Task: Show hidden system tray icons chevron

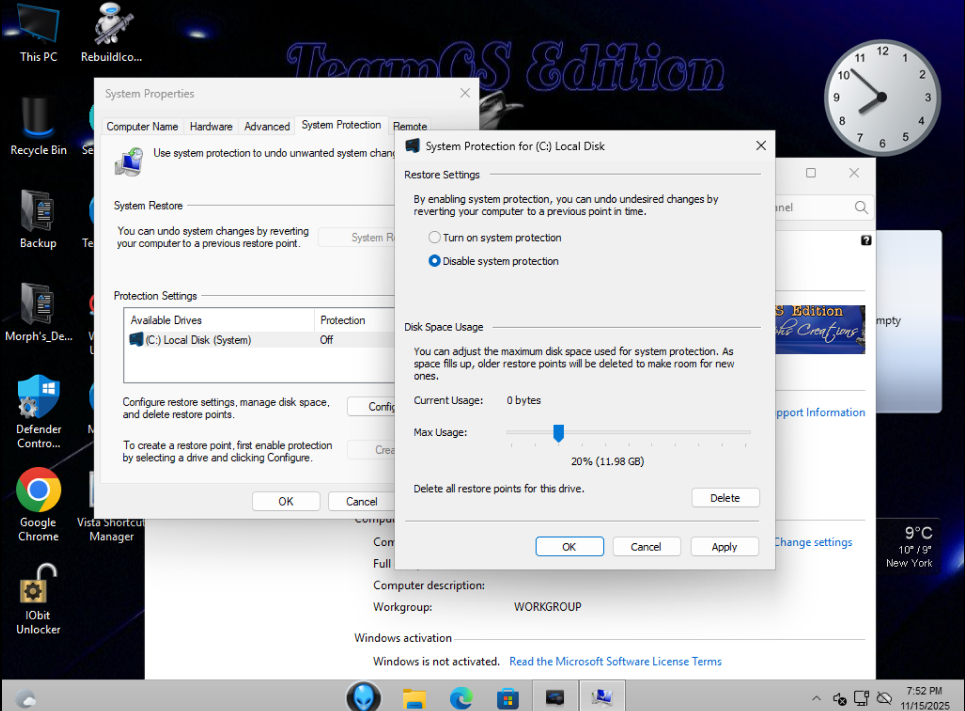Action: coord(816,698)
